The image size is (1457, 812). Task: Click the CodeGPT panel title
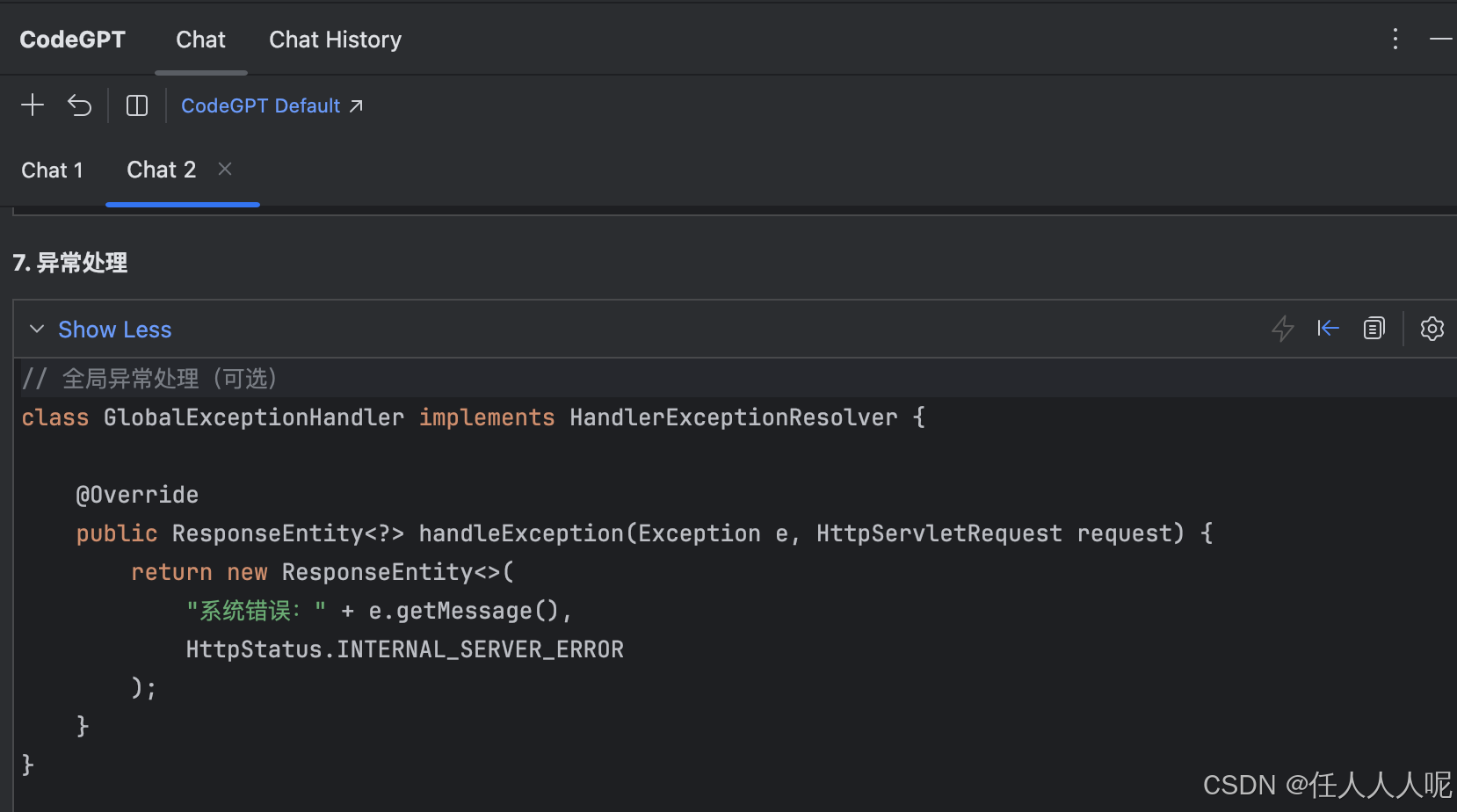click(x=72, y=40)
